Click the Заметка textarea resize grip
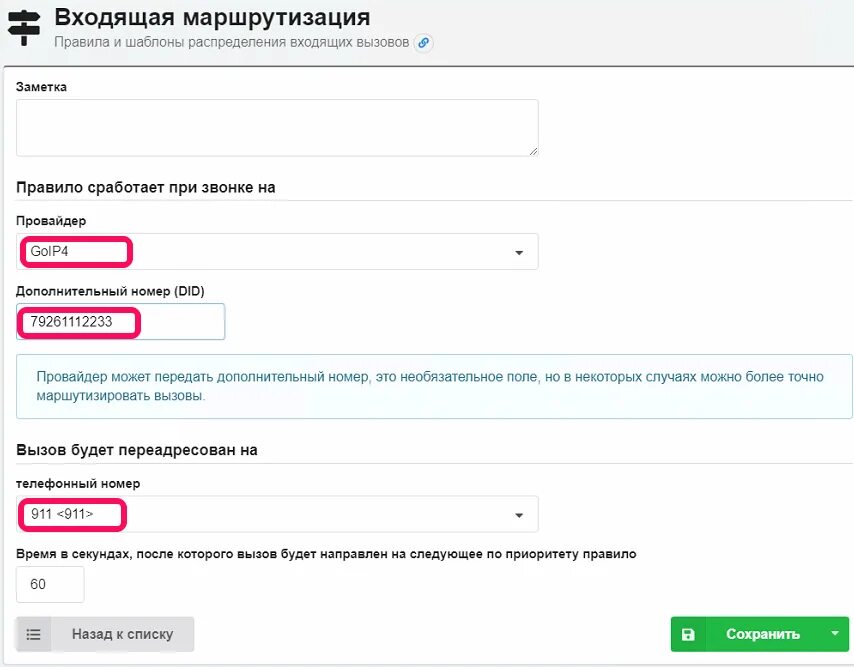 533,151
